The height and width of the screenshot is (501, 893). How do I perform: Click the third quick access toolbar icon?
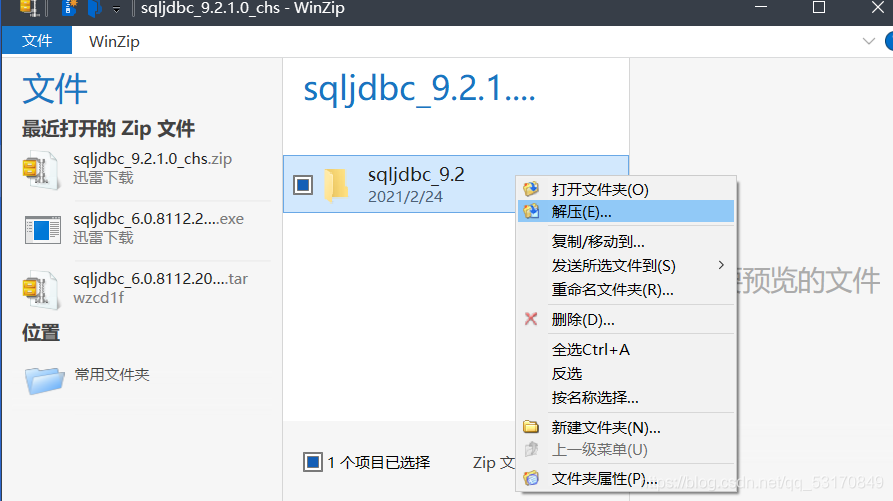coord(95,7)
